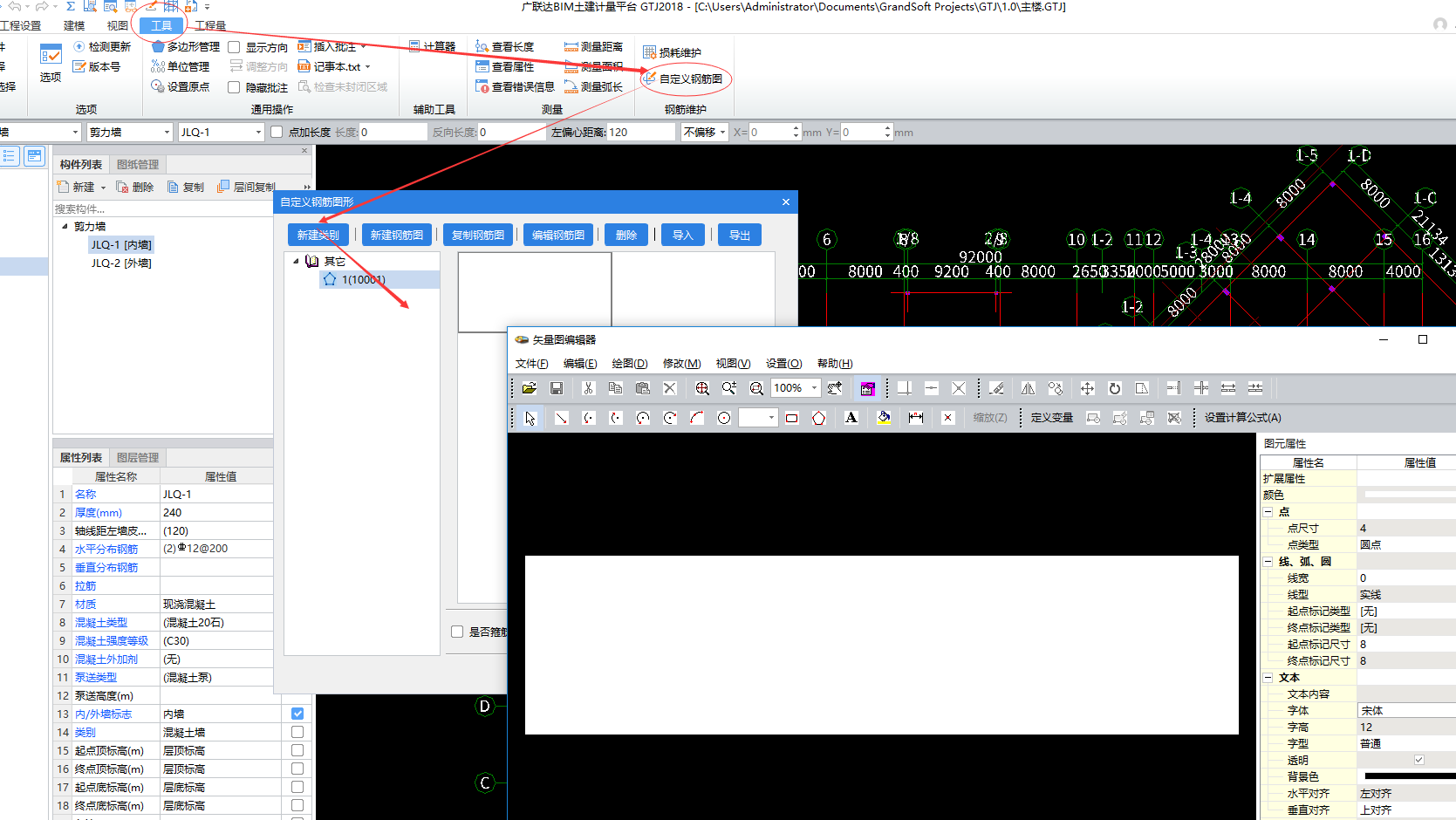
Task: Click the black 背景色 color swatch
Action: coord(1409,776)
